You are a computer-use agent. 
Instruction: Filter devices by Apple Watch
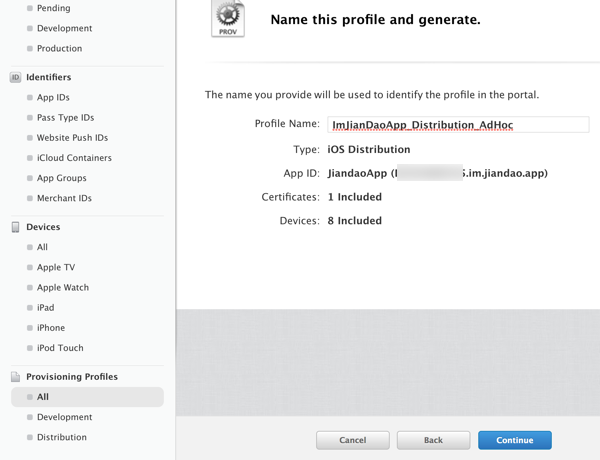(x=63, y=287)
